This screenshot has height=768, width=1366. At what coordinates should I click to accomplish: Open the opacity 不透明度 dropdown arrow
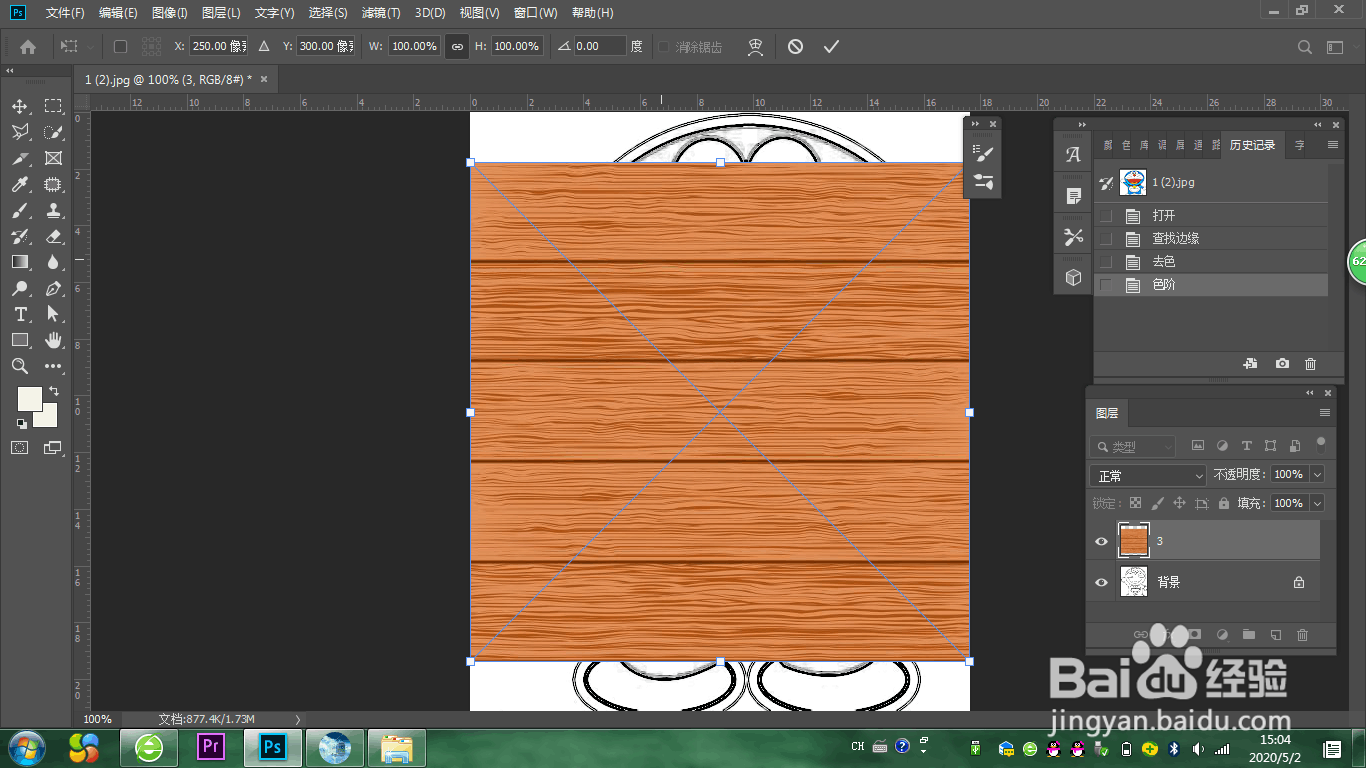(x=1317, y=475)
